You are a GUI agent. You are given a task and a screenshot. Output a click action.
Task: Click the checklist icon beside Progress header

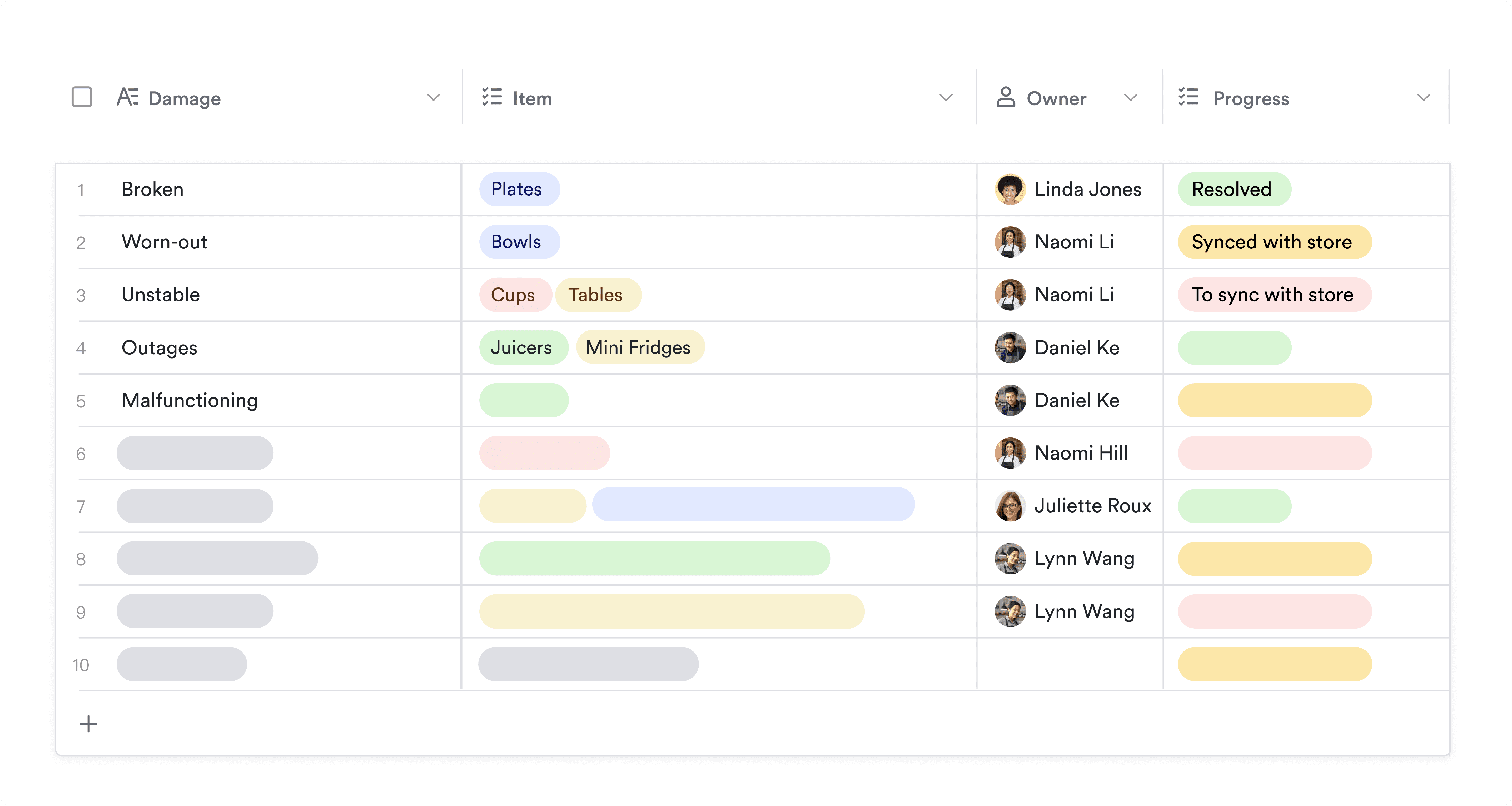[1188, 97]
